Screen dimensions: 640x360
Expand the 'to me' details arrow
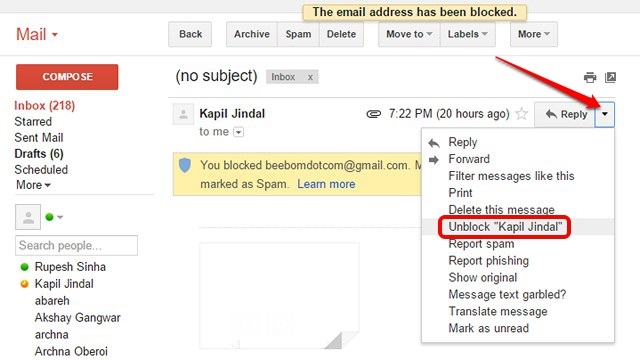tap(238, 132)
